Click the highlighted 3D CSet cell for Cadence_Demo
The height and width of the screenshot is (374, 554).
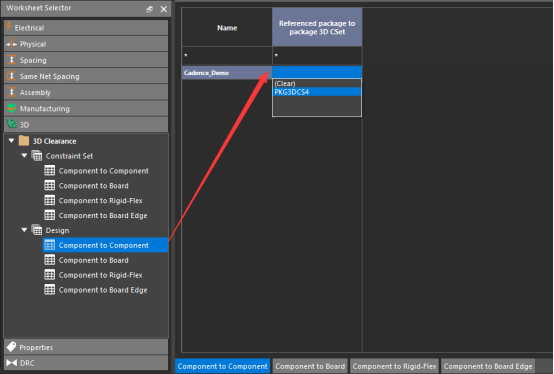coord(317,72)
